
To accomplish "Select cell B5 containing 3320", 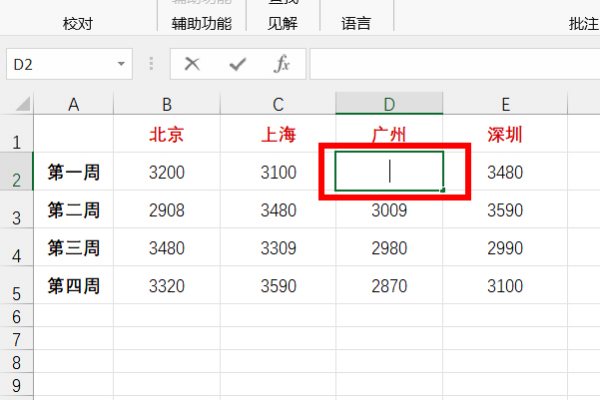I will point(167,285).
